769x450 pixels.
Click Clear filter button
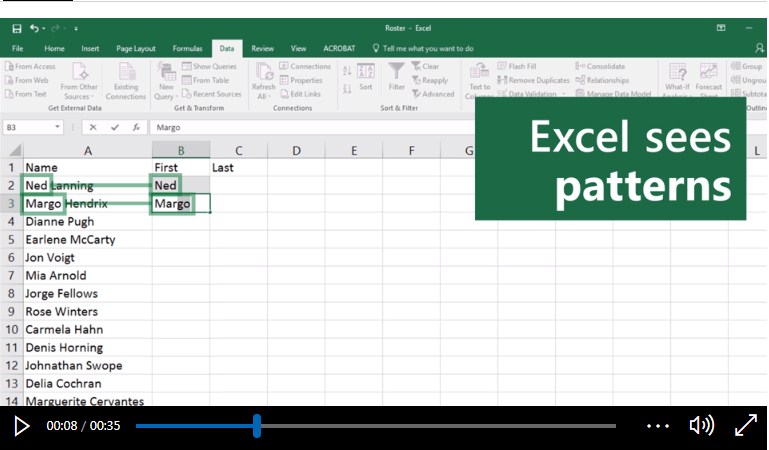[425, 66]
